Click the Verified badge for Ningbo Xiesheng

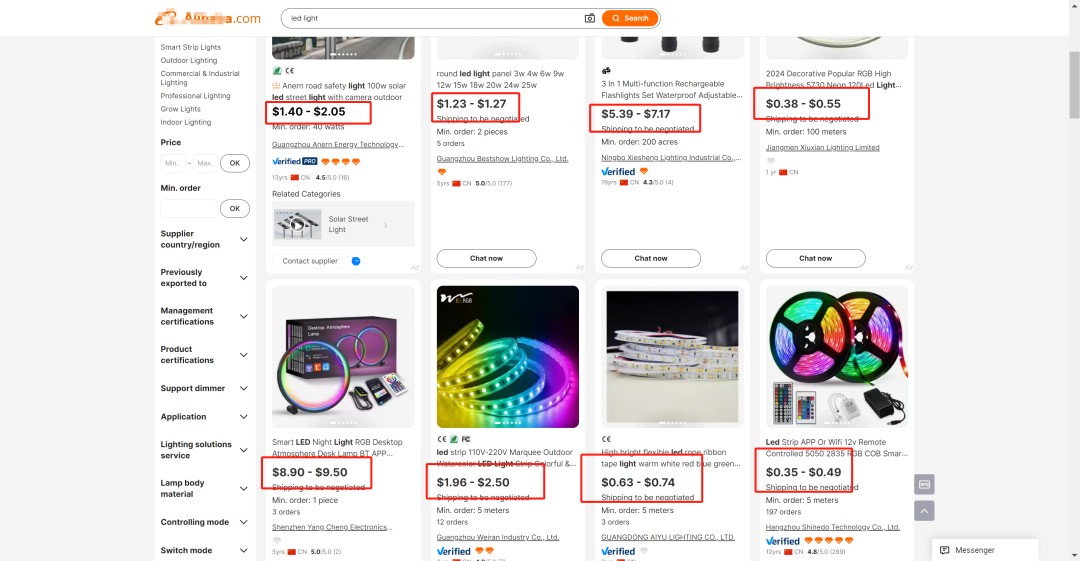(x=618, y=171)
